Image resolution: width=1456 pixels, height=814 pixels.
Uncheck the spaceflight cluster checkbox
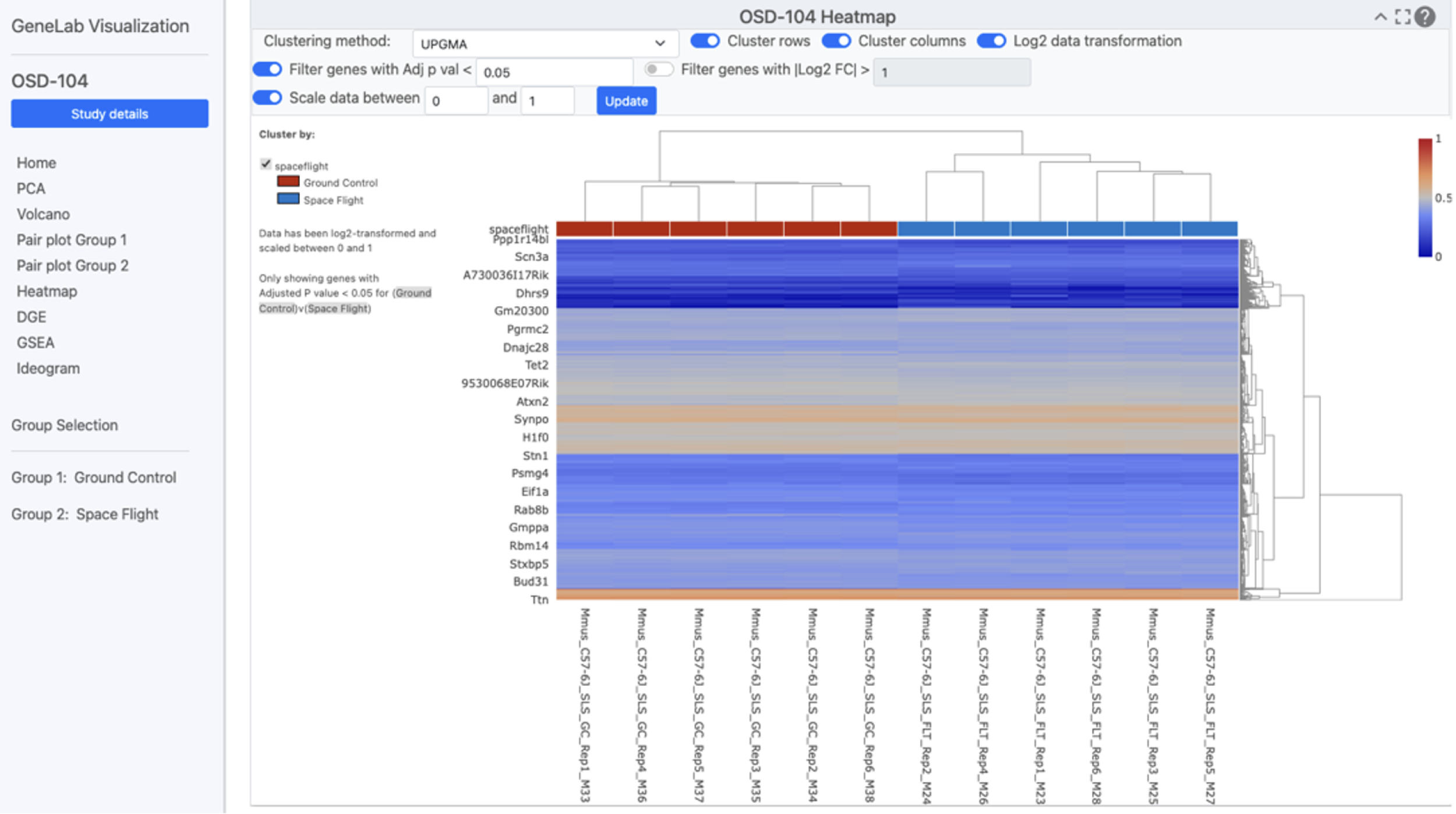click(x=266, y=164)
